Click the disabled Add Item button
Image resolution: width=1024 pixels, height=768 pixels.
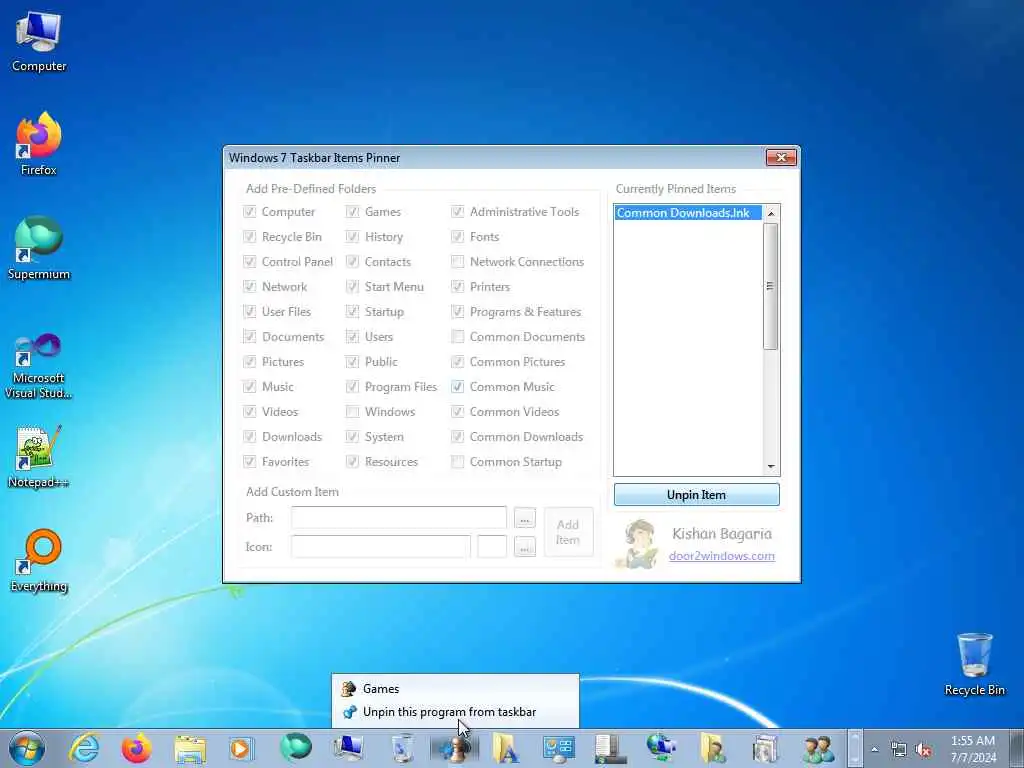(568, 532)
